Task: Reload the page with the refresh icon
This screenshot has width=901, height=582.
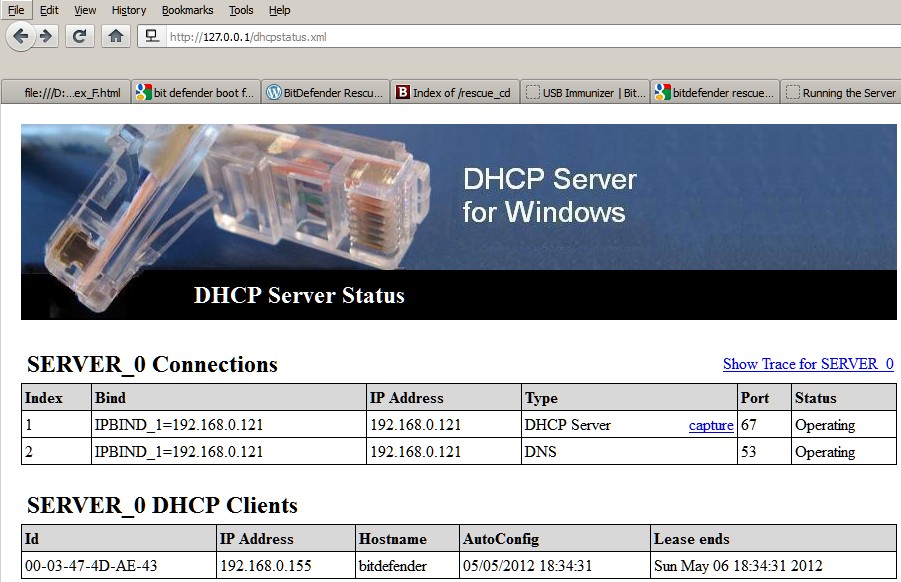Action: click(x=80, y=36)
